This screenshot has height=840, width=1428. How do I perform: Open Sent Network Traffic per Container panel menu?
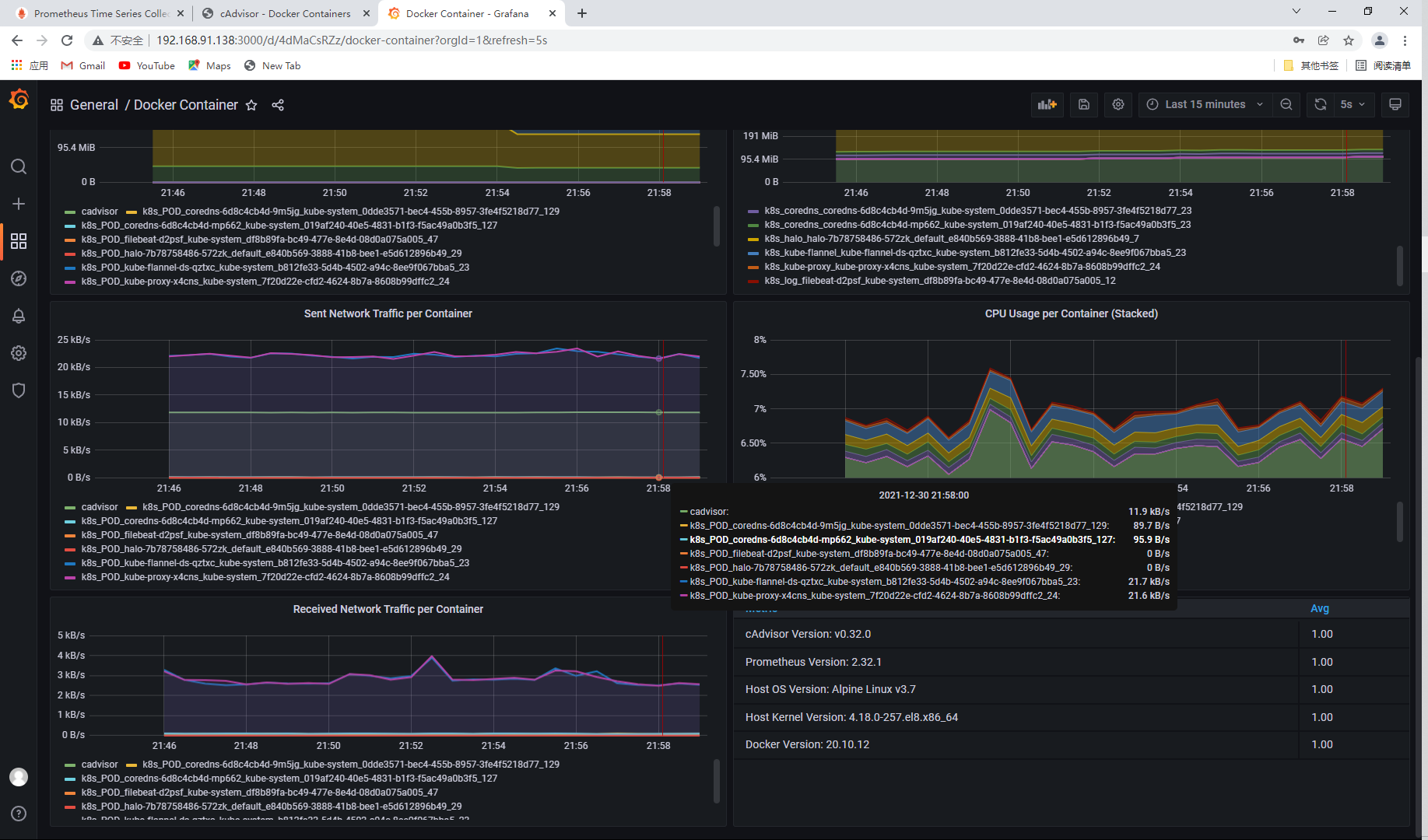388,313
